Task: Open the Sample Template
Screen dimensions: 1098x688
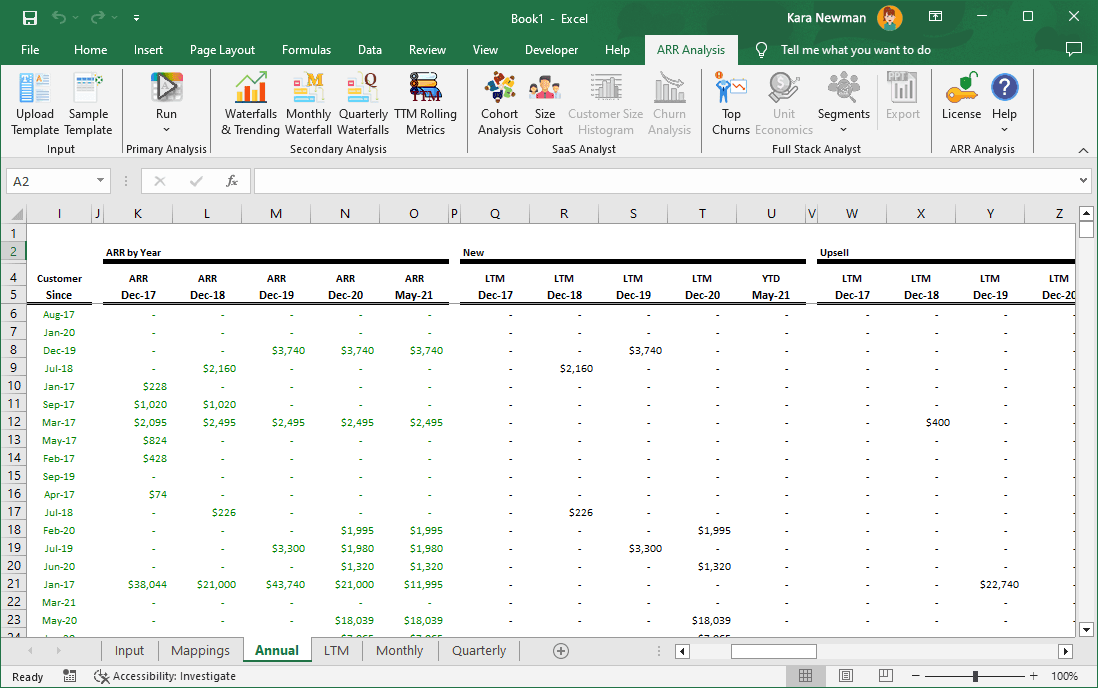Action: point(88,100)
